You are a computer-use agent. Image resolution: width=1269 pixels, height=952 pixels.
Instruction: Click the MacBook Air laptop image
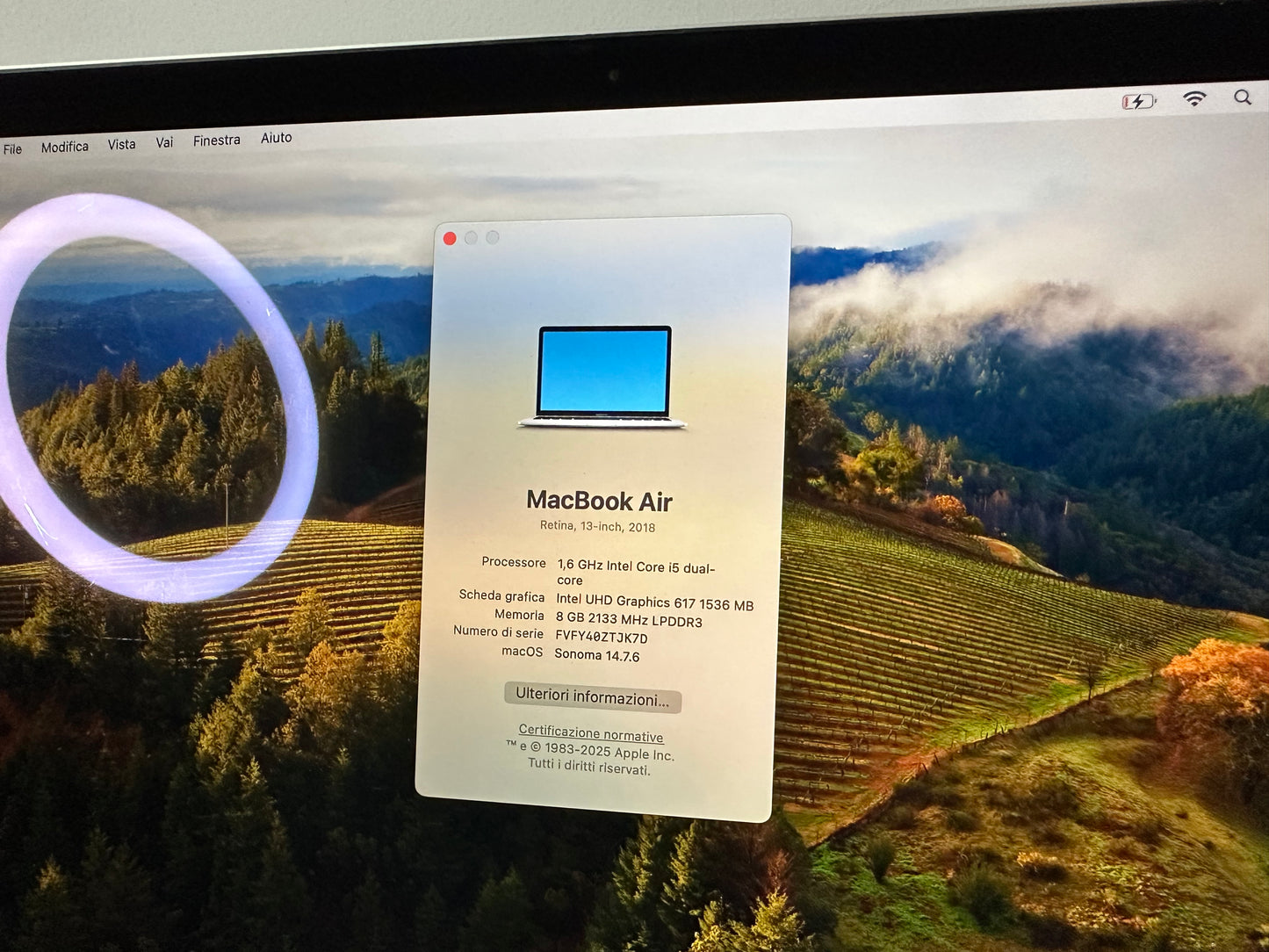(x=603, y=377)
